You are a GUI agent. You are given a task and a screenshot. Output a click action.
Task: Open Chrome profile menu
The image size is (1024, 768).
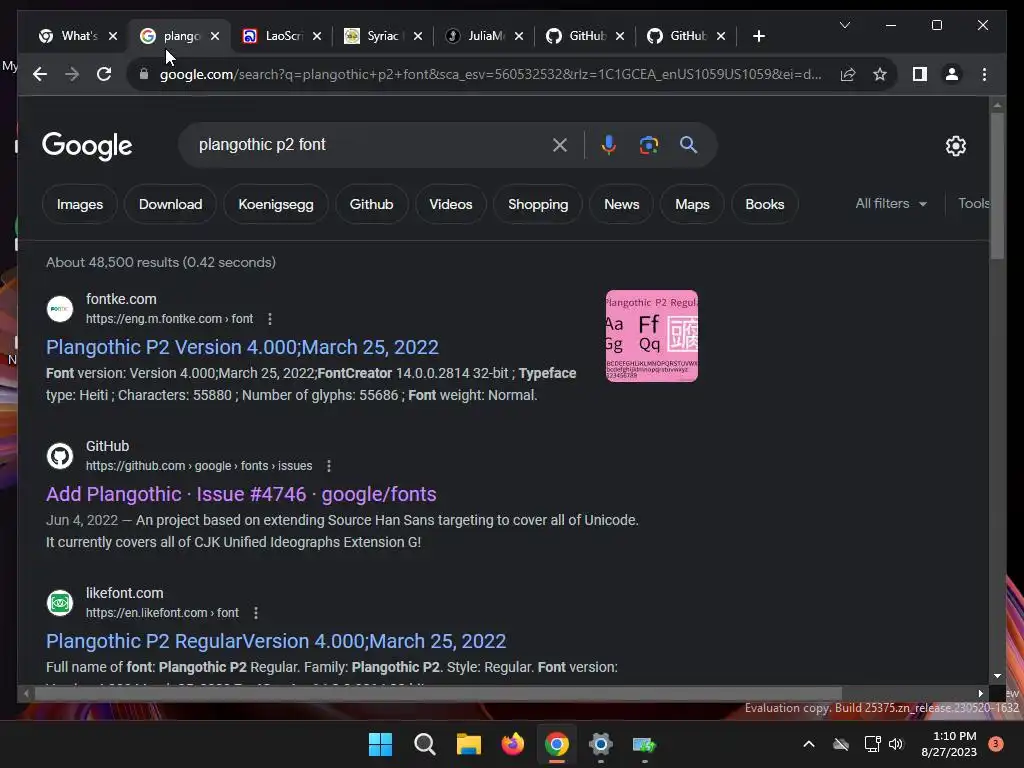coord(952,74)
